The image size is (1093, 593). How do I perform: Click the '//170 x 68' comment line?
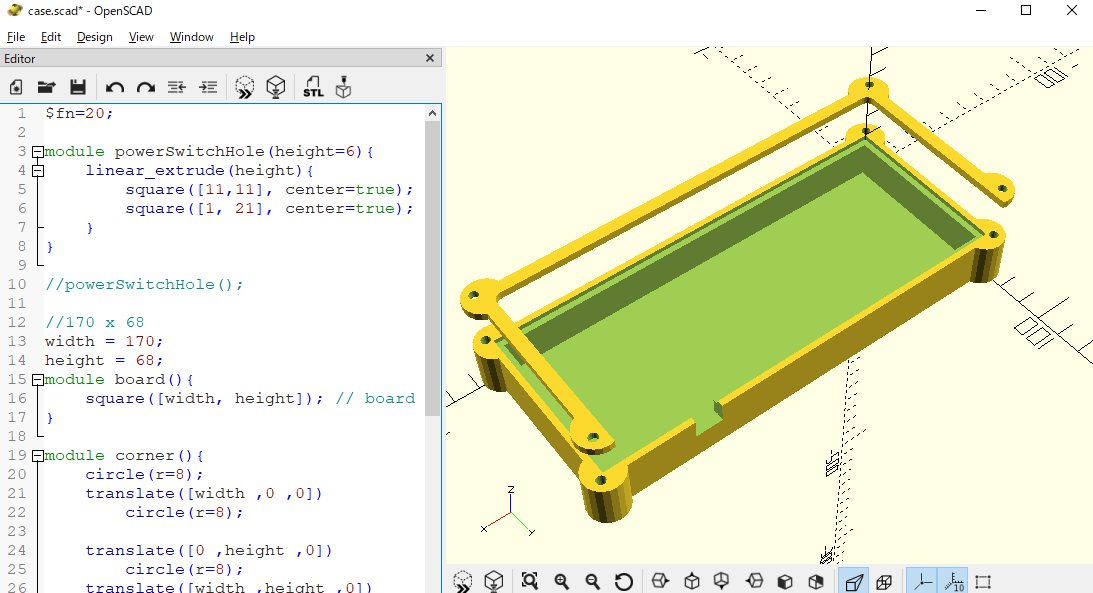94,322
